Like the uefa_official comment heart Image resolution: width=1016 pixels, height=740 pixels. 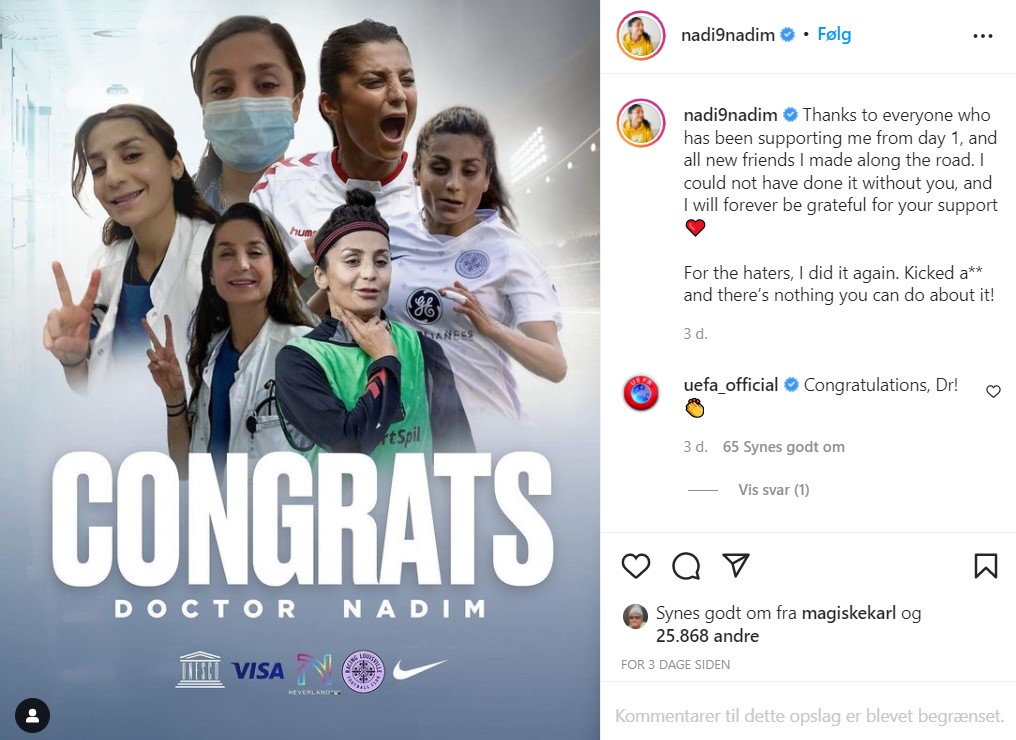tap(993, 391)
